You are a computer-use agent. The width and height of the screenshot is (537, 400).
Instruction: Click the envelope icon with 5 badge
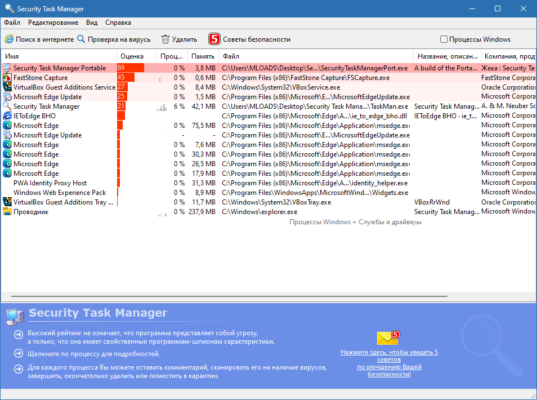pyautogui.click(x=388, y=338)
